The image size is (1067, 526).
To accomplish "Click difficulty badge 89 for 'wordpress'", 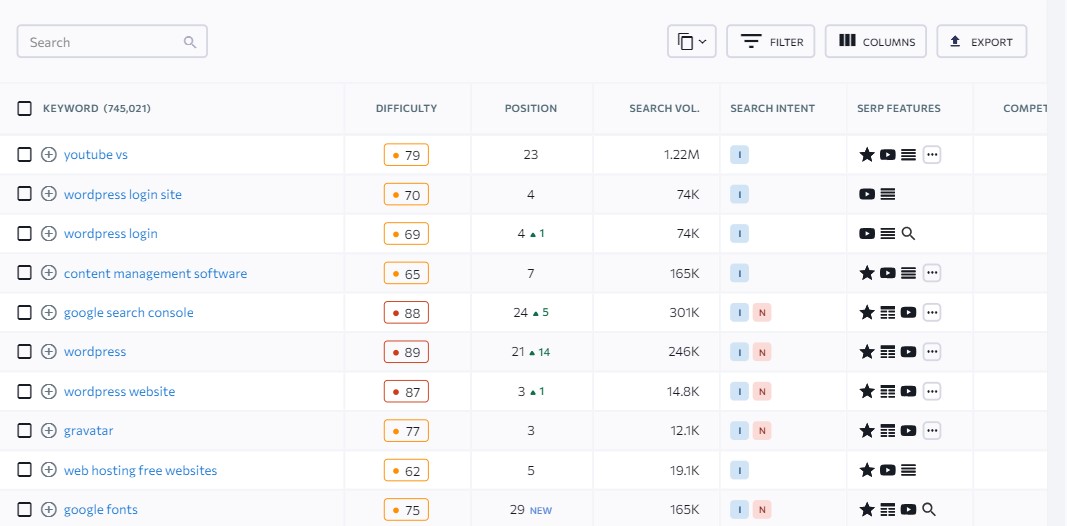I will coord(406,352).
